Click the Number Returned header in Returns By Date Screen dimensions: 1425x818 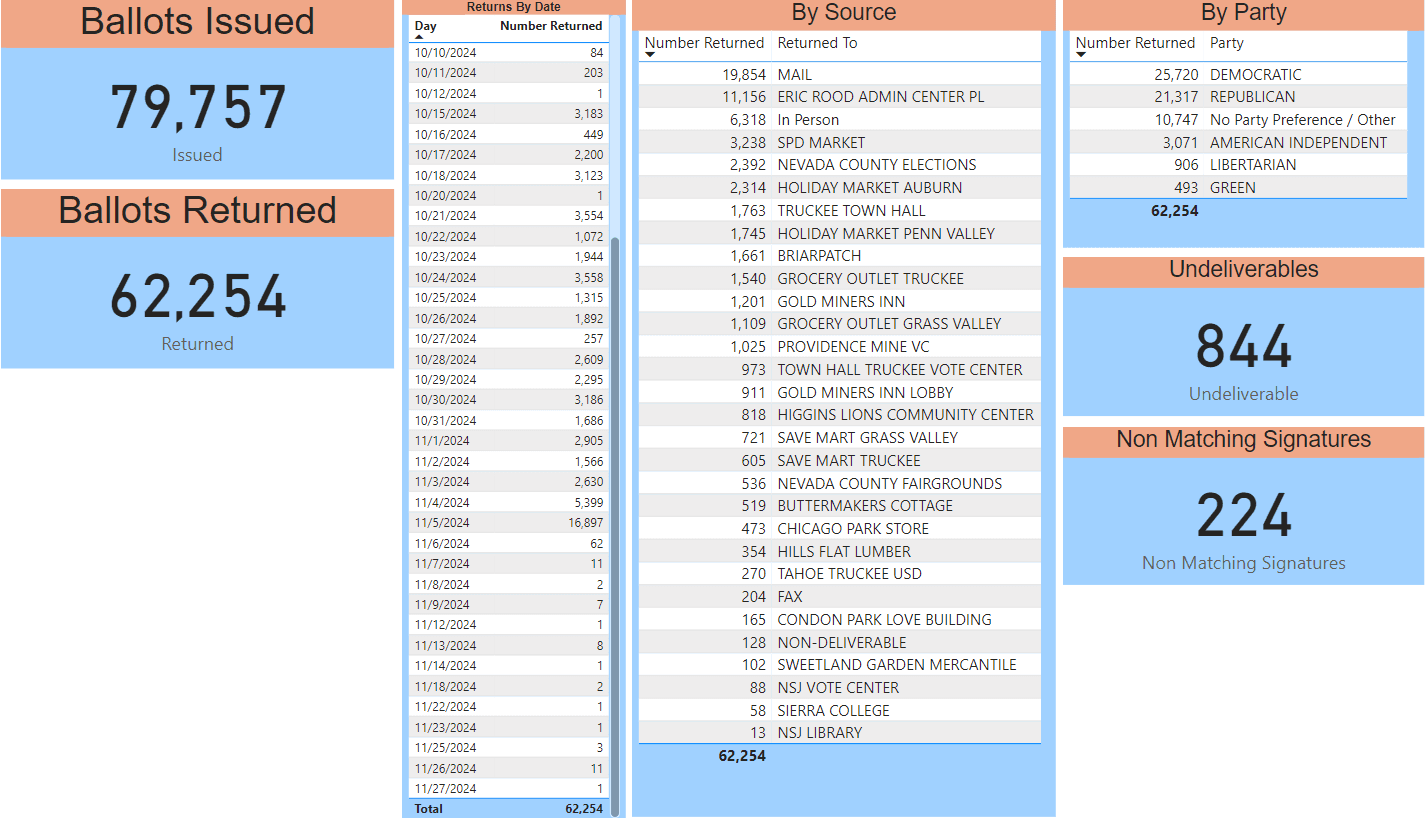pos(551,27)
